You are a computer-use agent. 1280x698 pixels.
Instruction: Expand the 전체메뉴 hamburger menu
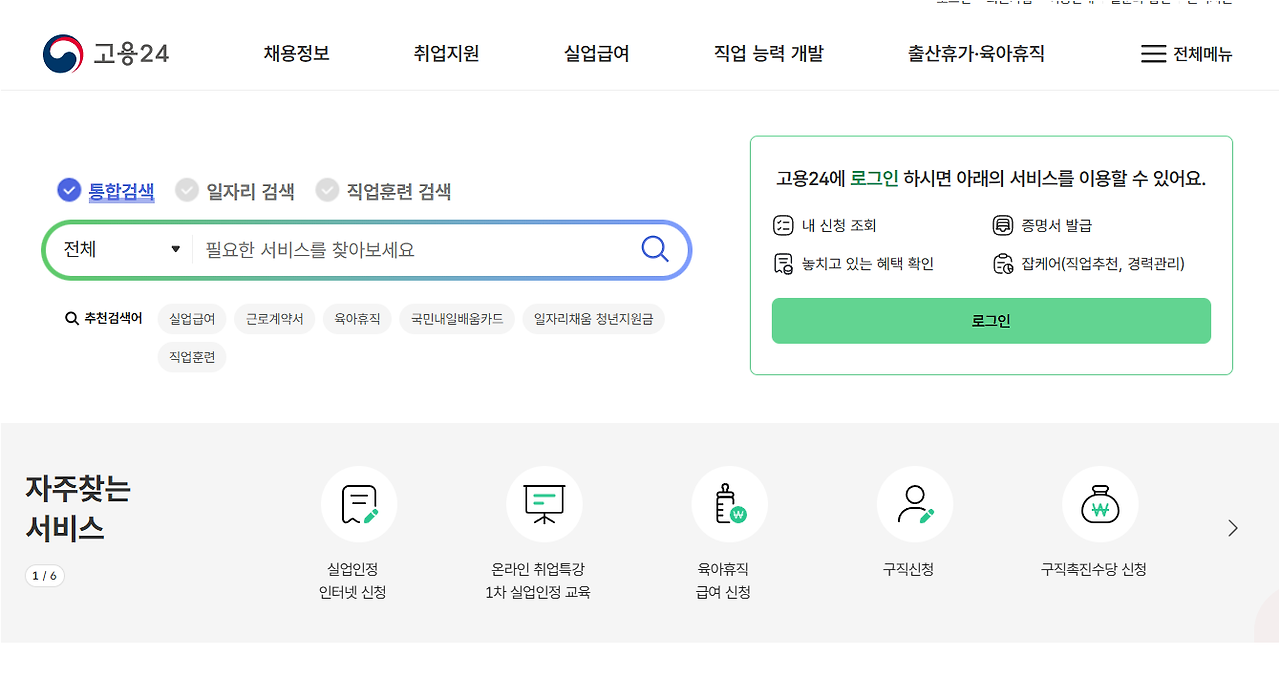click(x=1155, y=54)
